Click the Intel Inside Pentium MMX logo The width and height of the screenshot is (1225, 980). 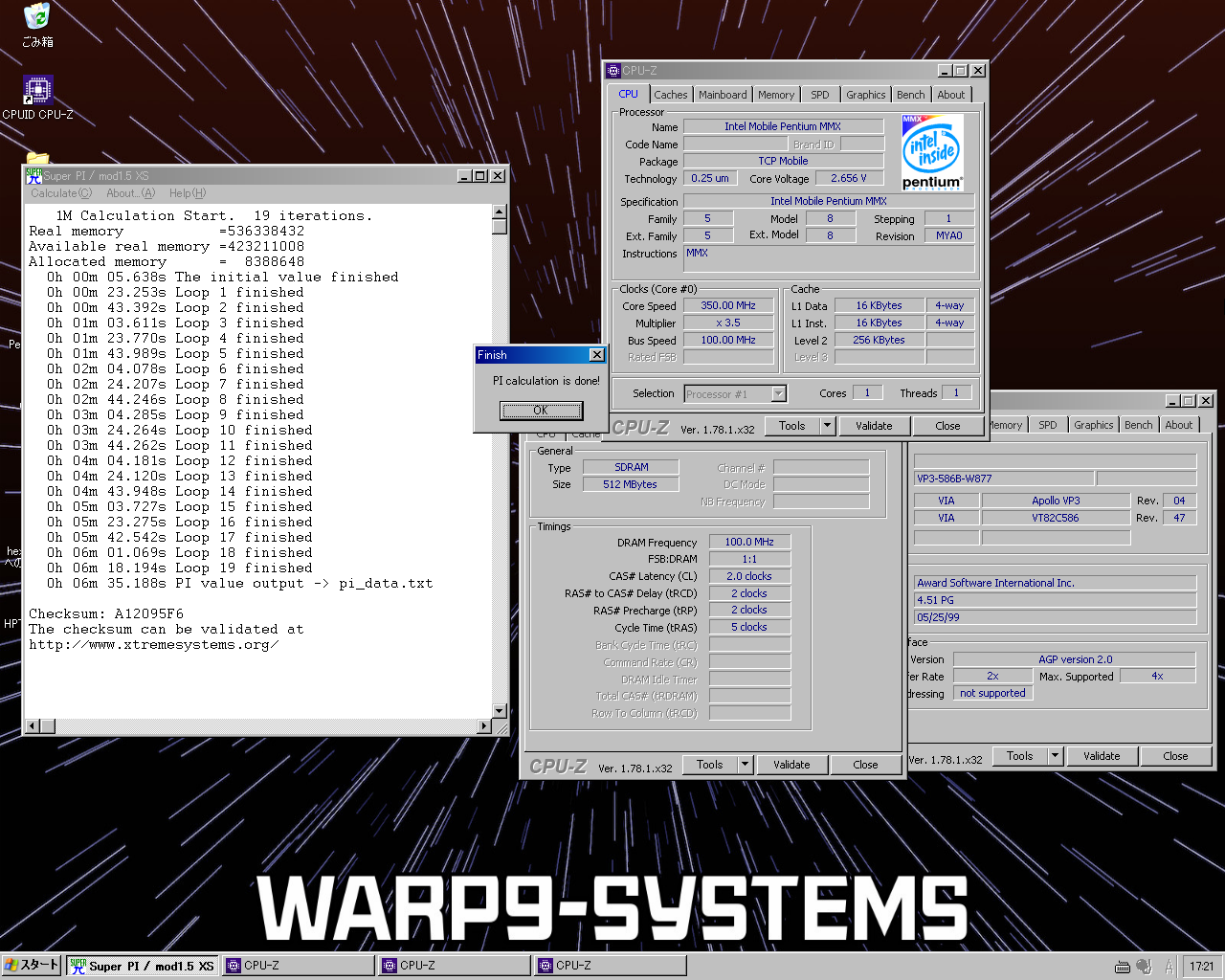point(932,153)
